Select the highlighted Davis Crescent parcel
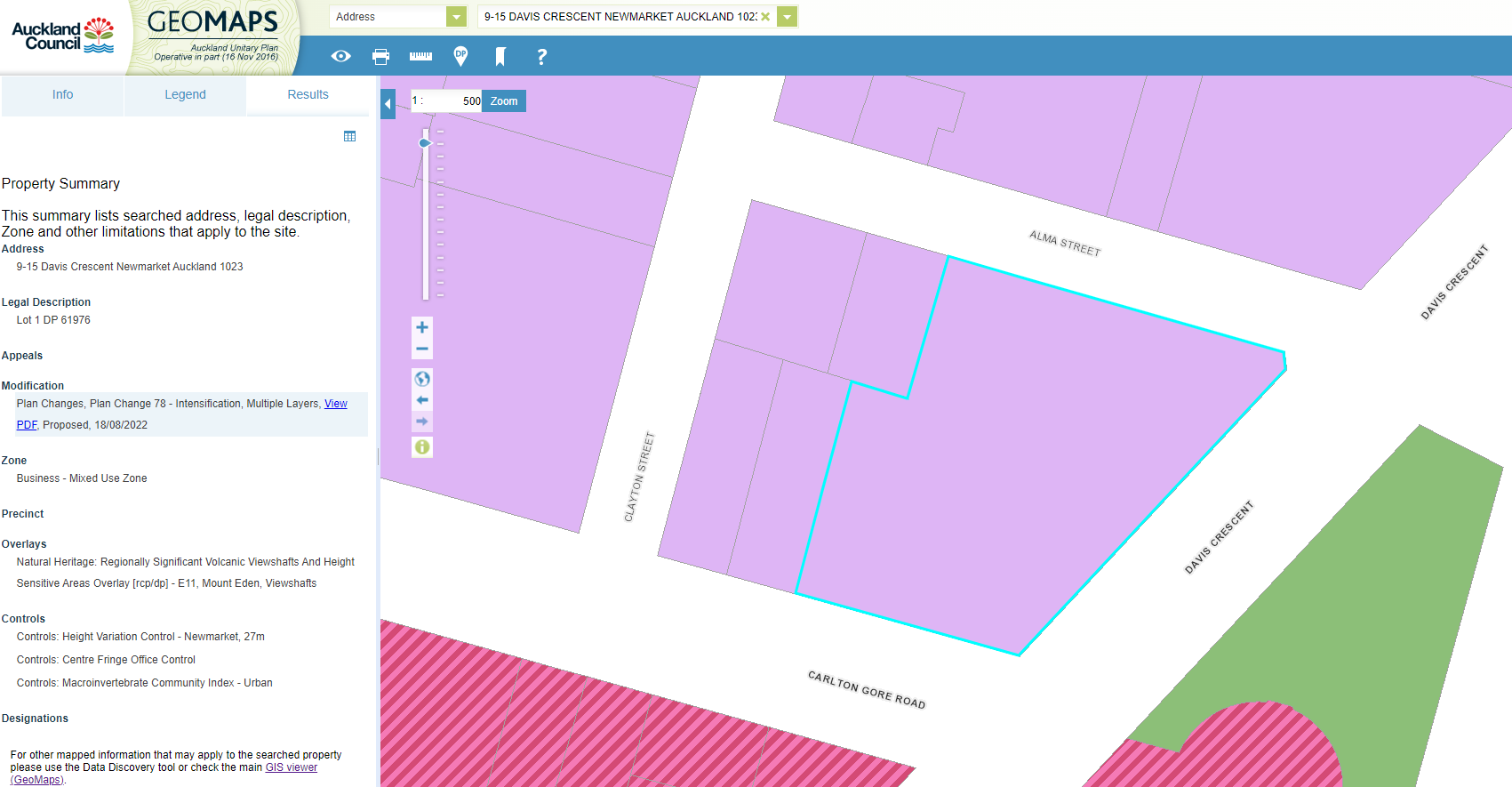The image size is (1512, 787). pos(1022,462)
